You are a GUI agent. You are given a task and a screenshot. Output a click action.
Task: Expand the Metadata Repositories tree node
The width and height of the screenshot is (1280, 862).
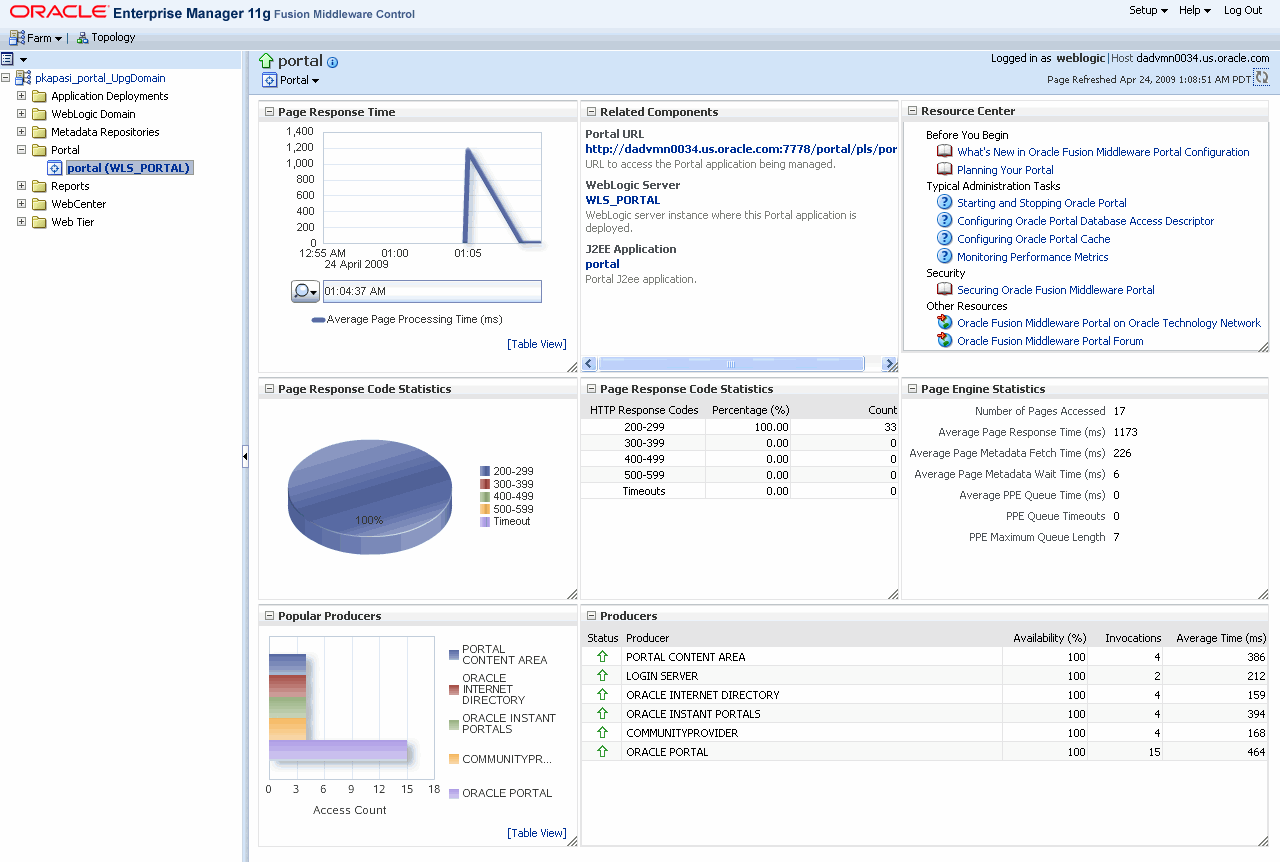pos(21,133)
